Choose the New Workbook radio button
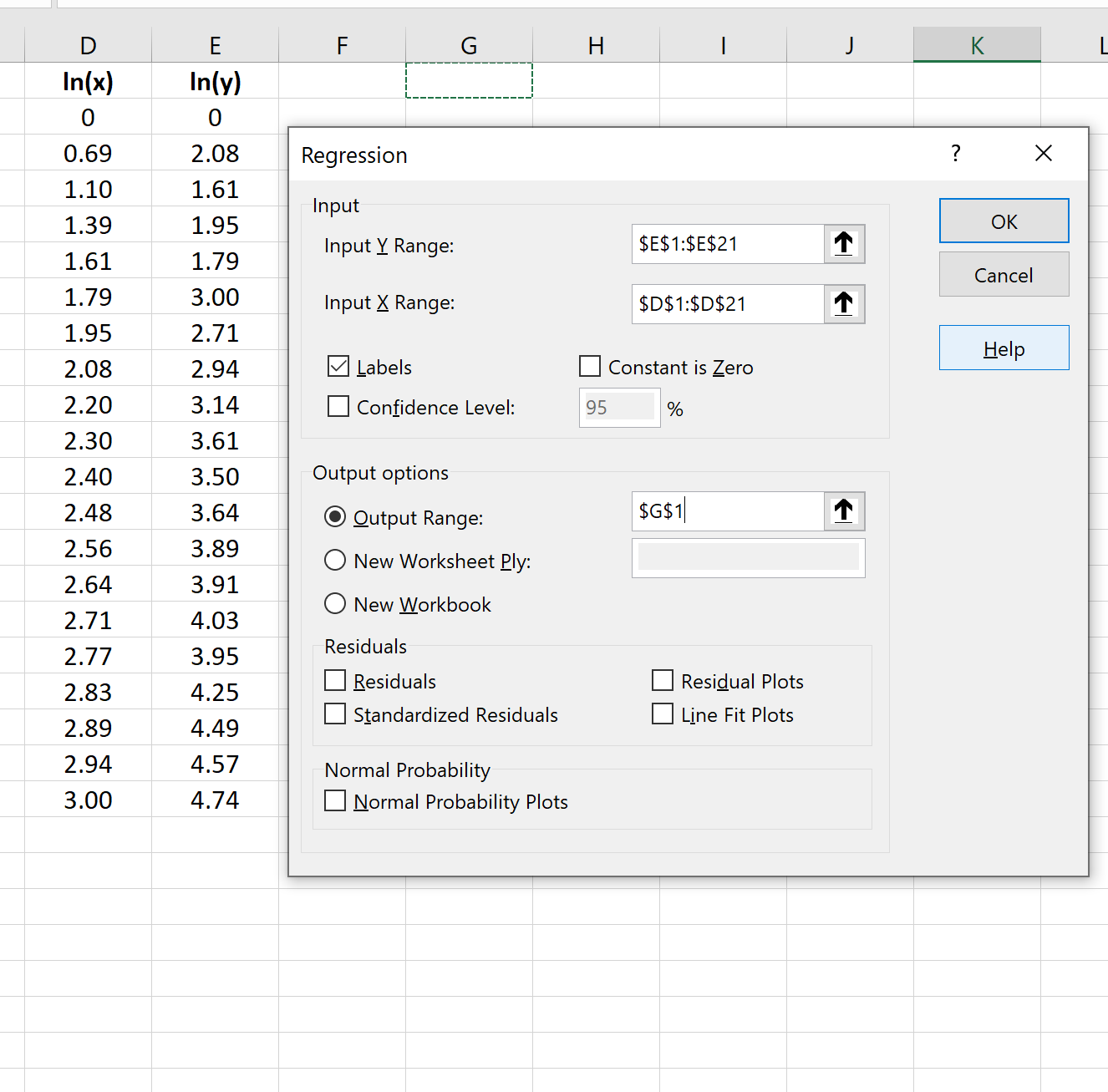The image size is (1108, 1092). coord(335,603)
